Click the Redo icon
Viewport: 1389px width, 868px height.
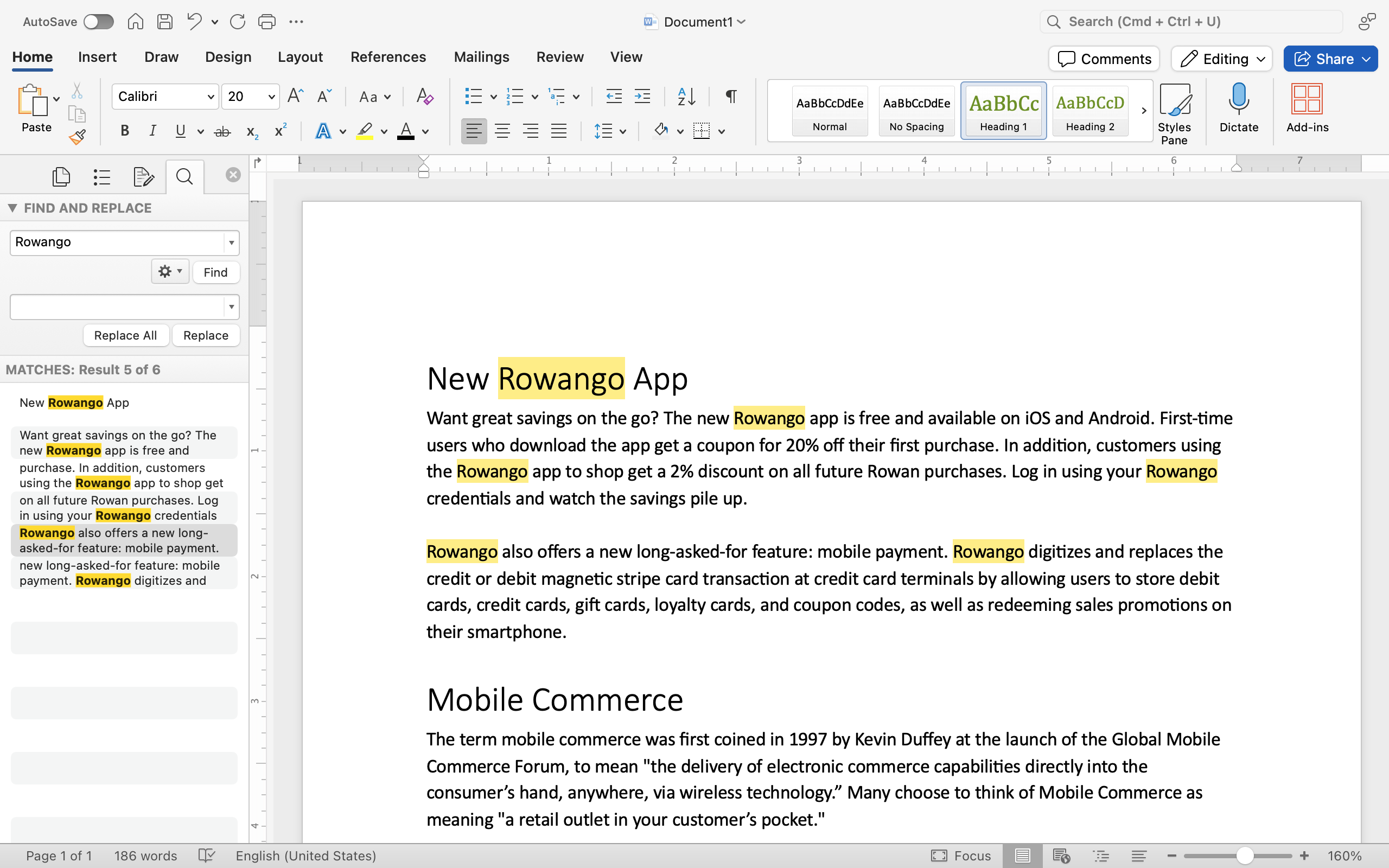[238, 22]
